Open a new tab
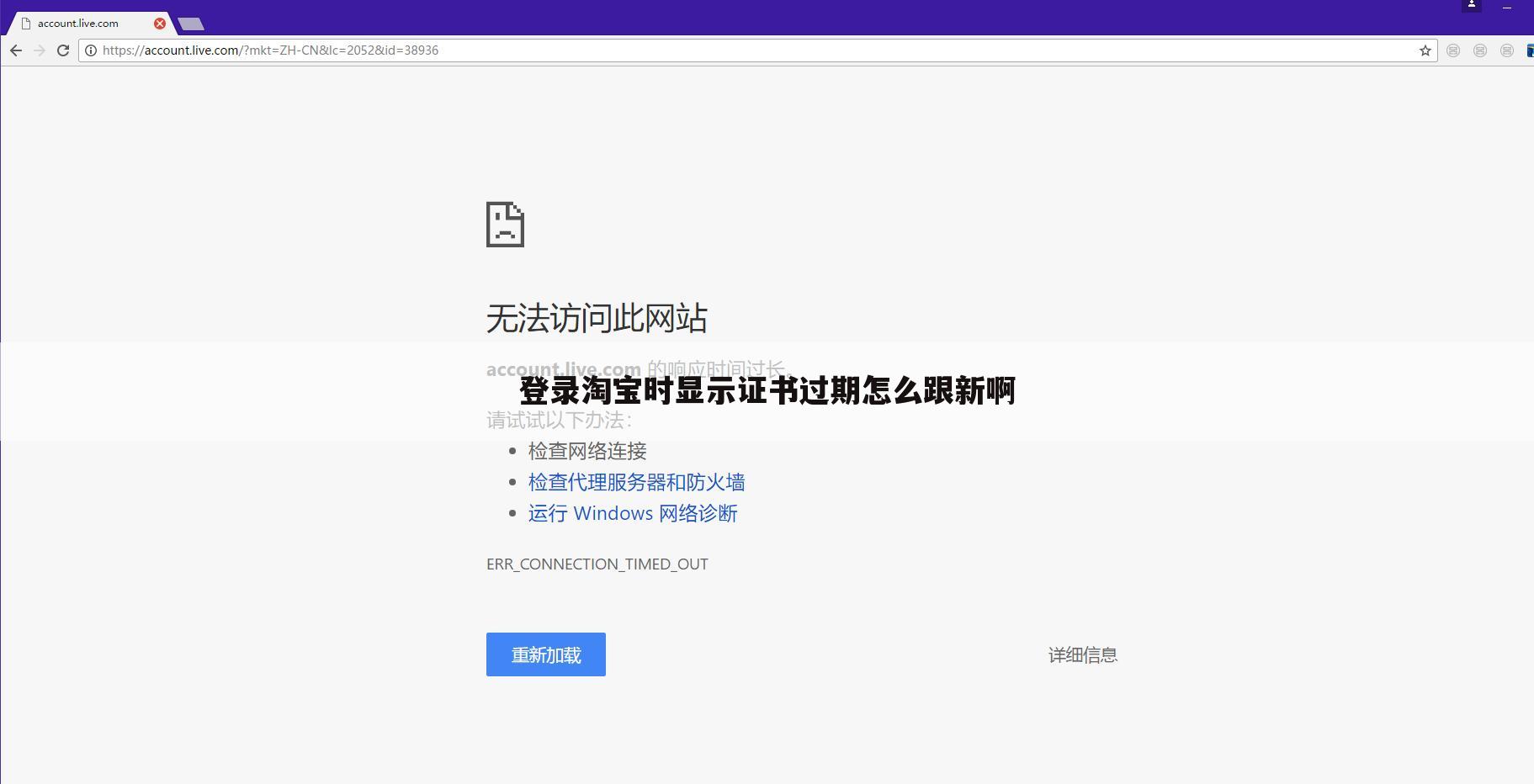 tap(191, 24)
